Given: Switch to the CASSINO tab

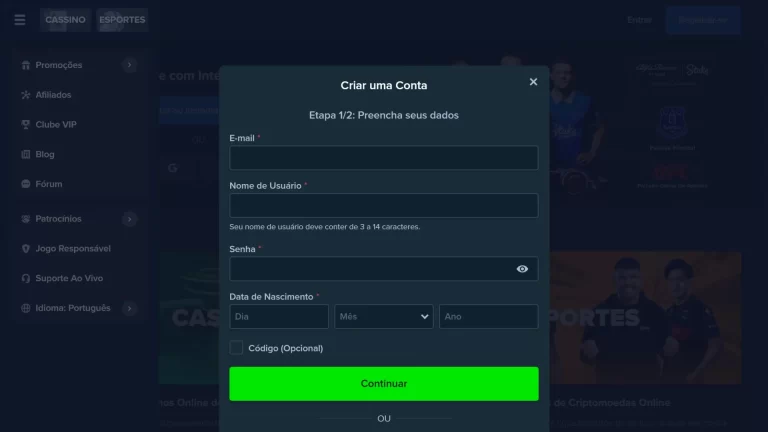Looking at the screenshot, I should (65, 20).
